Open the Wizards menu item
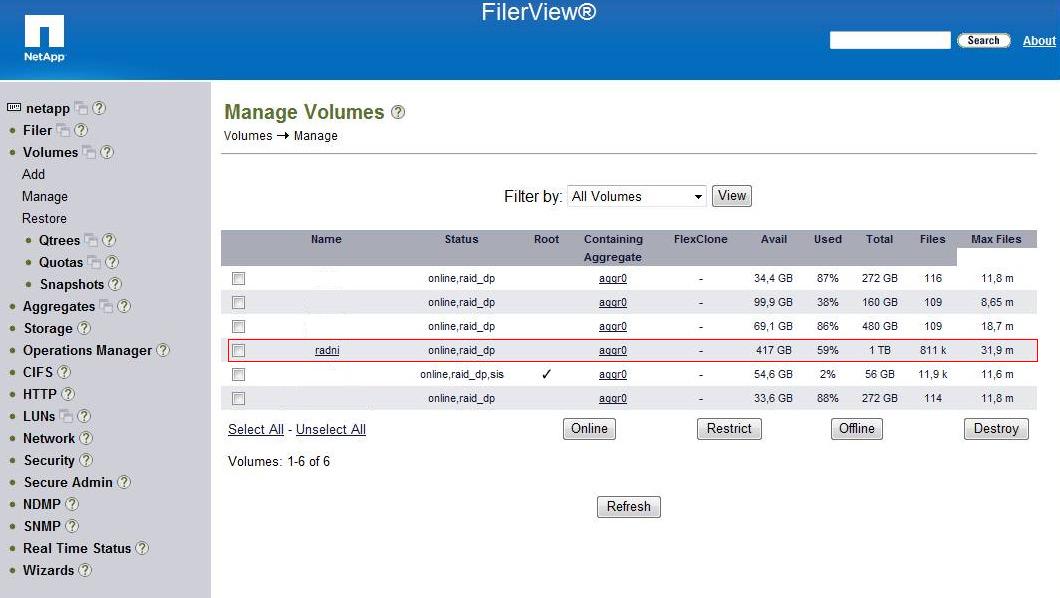The height and width of the screenshot is (598, 1060). [49, 570]
